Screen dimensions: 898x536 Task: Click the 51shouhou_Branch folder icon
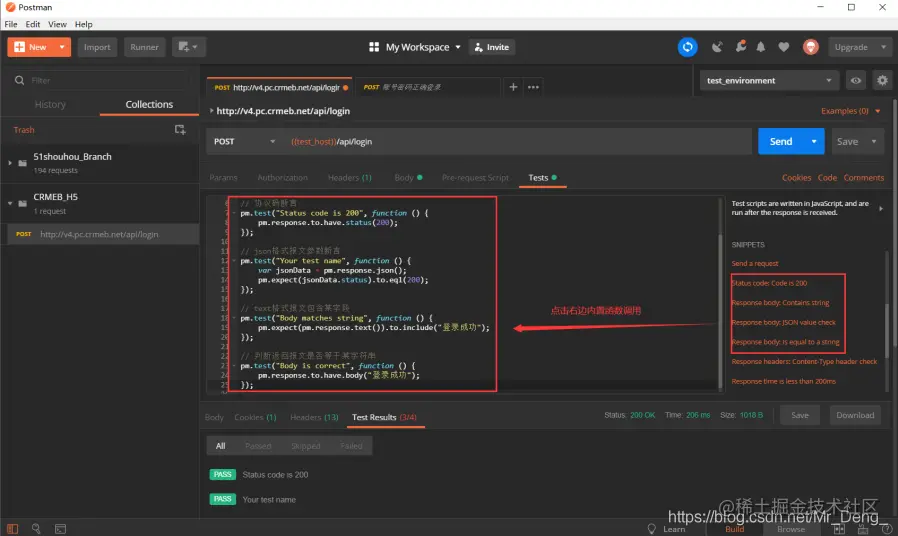(x=22, y=163)
